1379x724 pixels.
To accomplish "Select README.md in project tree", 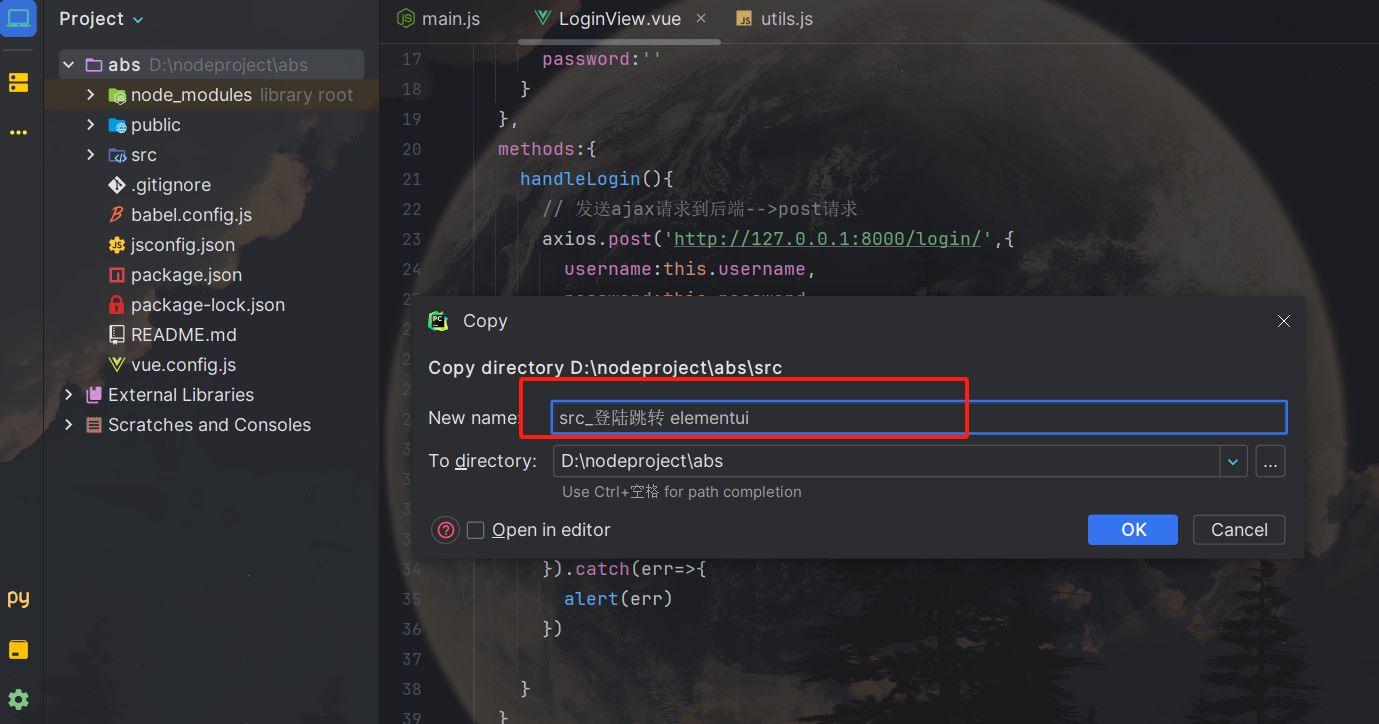I will click(x=183, y=335).
